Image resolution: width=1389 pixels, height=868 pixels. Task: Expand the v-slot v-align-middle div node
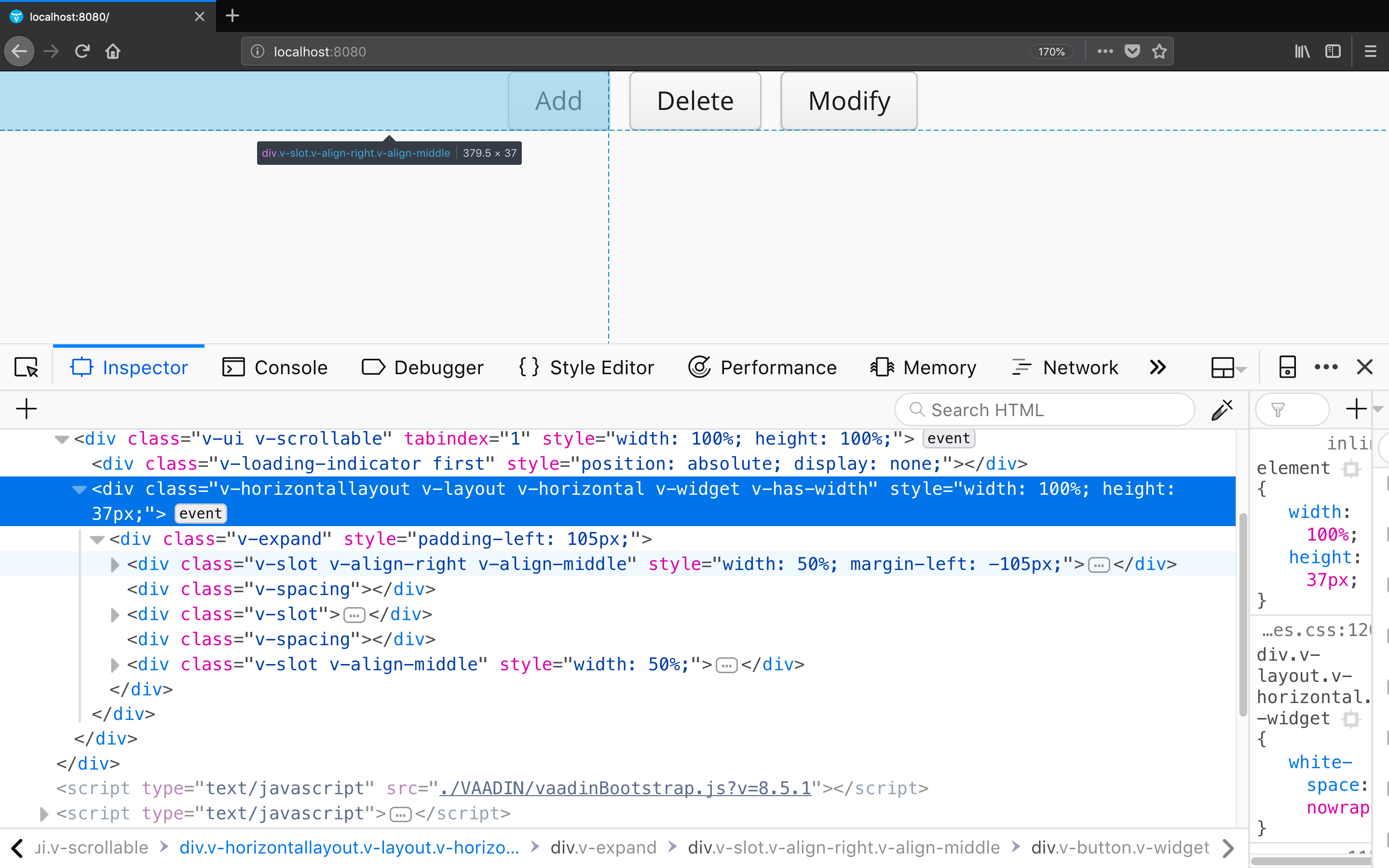coord(115,665)
